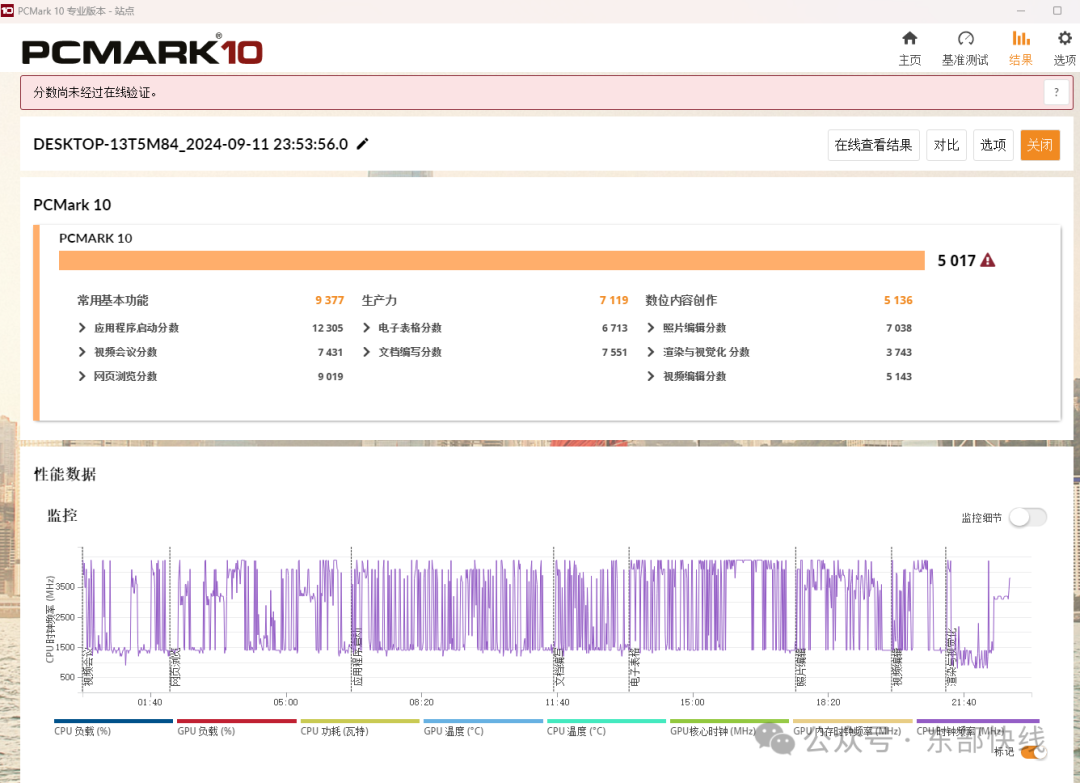Click the 7 431 video conferencing score
The height and width of the screenshot is (783, 1080).
click(x=330, y=352)
